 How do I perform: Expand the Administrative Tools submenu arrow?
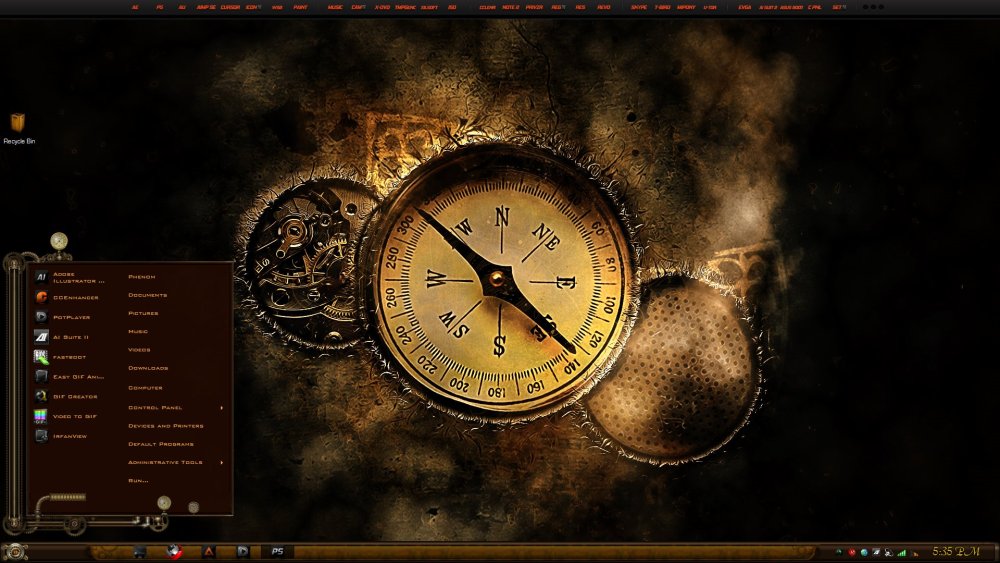222,463
